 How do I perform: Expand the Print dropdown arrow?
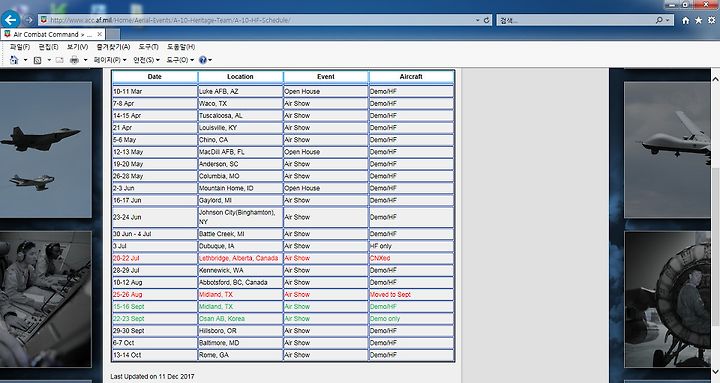[85, 60]
